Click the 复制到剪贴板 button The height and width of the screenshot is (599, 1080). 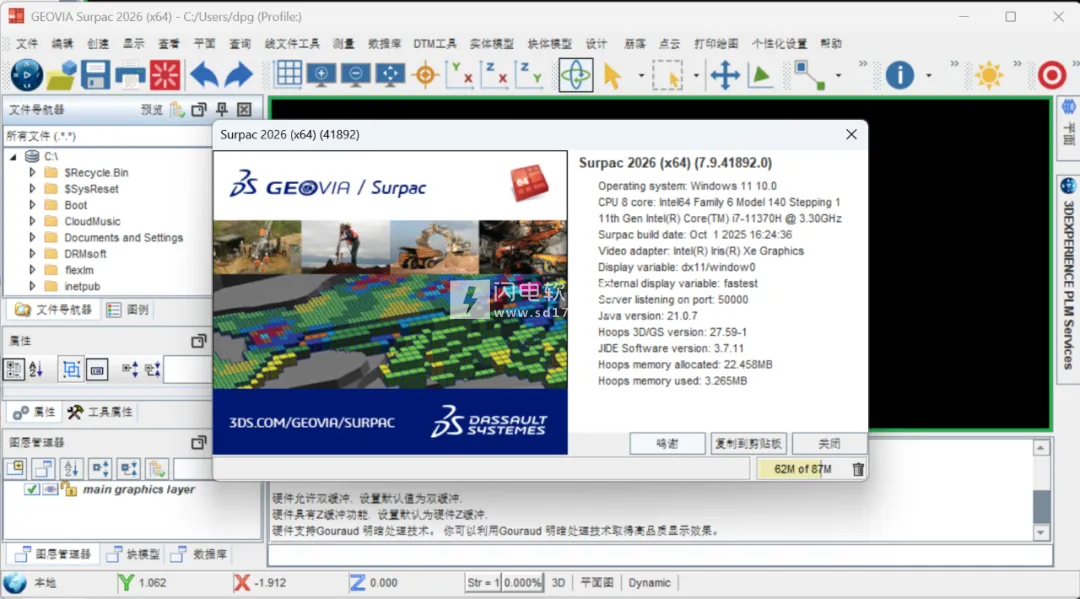coord(748,443)
